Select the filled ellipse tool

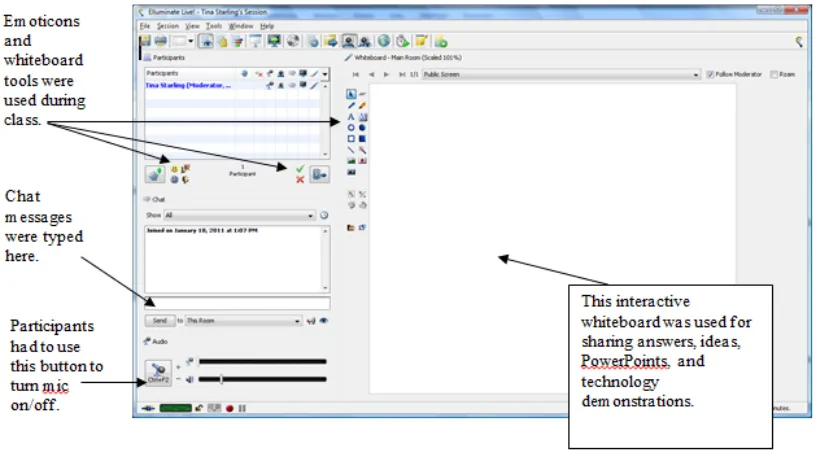click(362, 128)
